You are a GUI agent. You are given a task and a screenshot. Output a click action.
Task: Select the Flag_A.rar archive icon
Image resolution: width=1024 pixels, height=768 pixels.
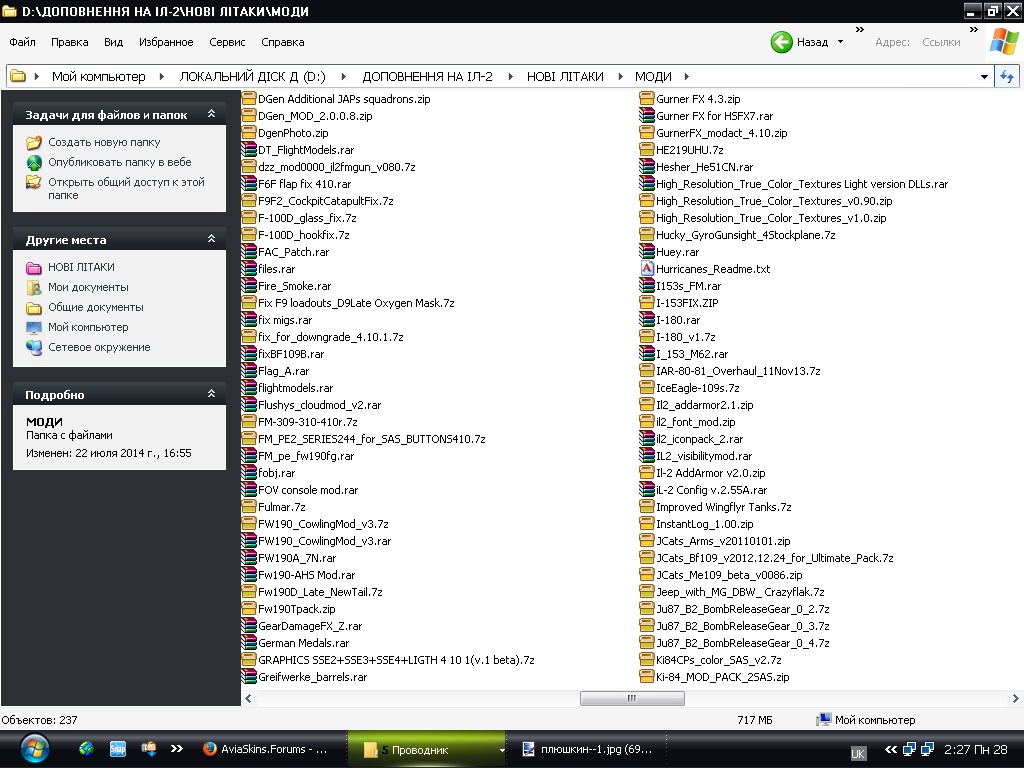(249, 370)
